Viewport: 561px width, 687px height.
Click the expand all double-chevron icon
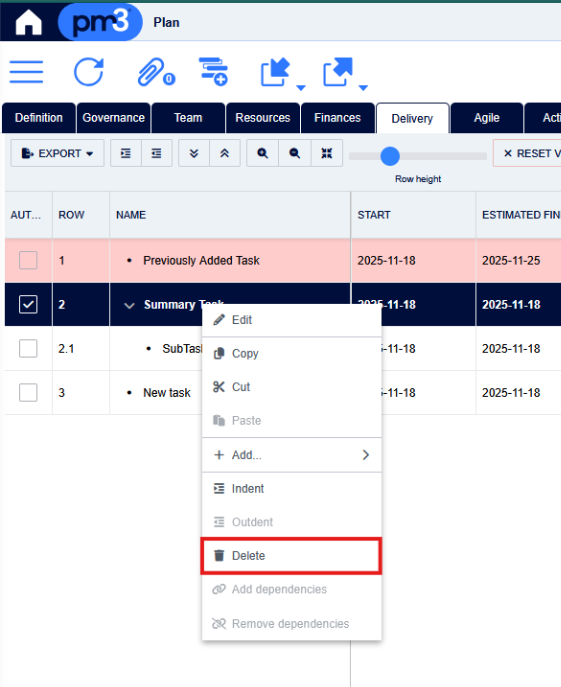(x=194, y=153)
